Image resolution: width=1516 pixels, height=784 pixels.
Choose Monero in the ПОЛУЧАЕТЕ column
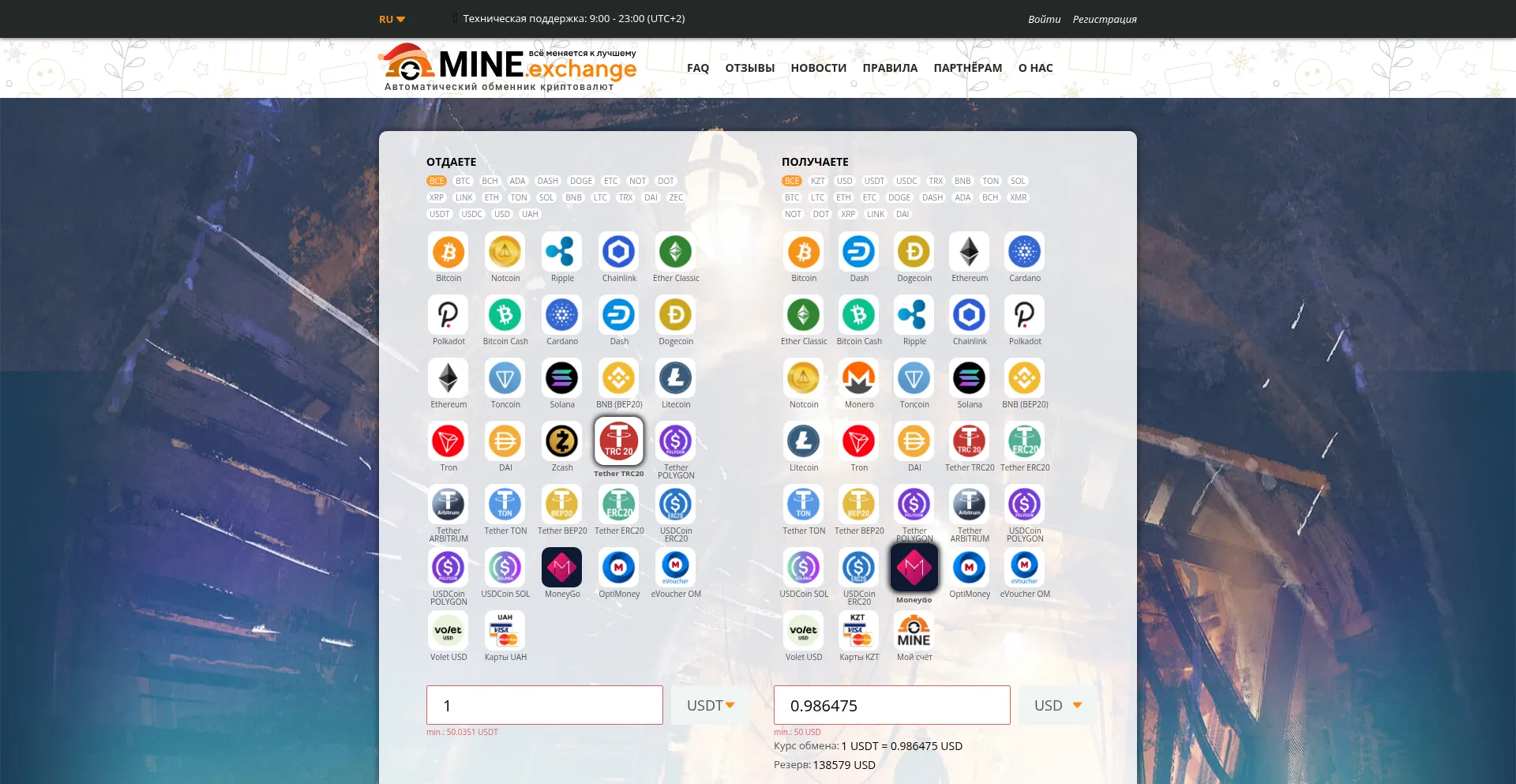coord(858,379)
